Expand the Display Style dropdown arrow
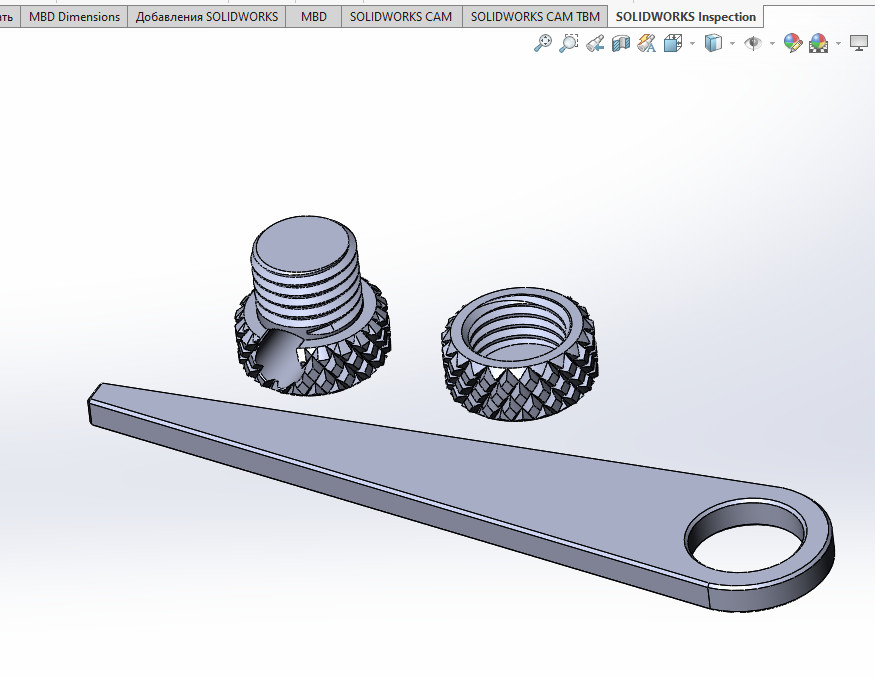Viewport: 875px width, 676px height. coord(732,43)
